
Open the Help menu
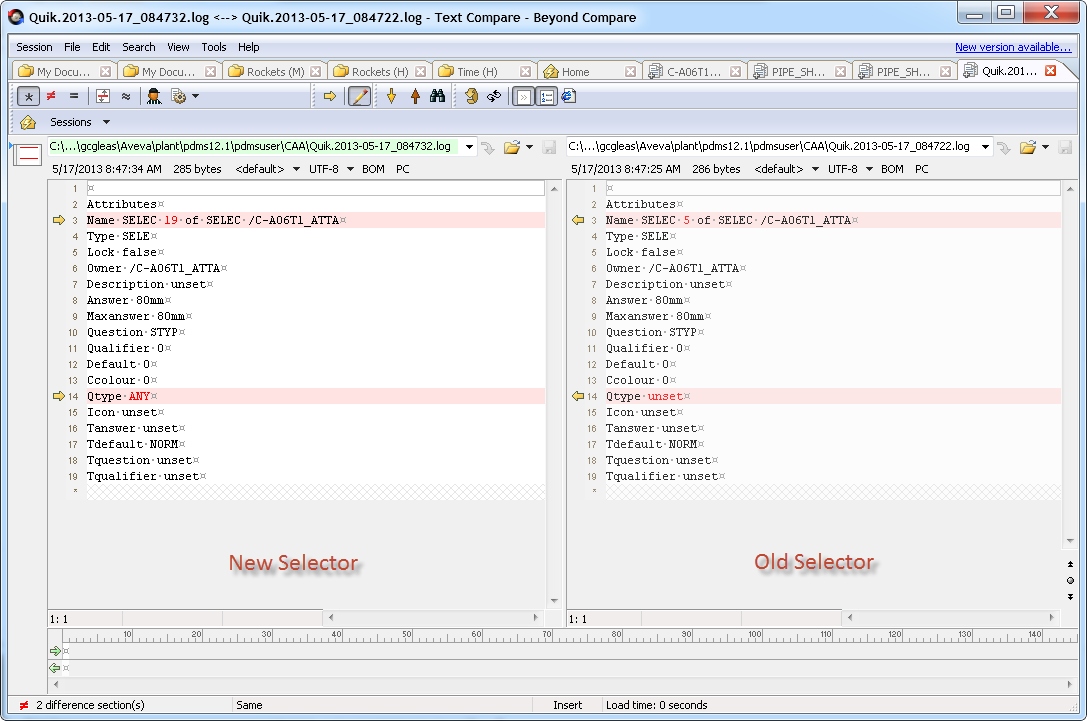pyautogui.click(x=248, y=47)
